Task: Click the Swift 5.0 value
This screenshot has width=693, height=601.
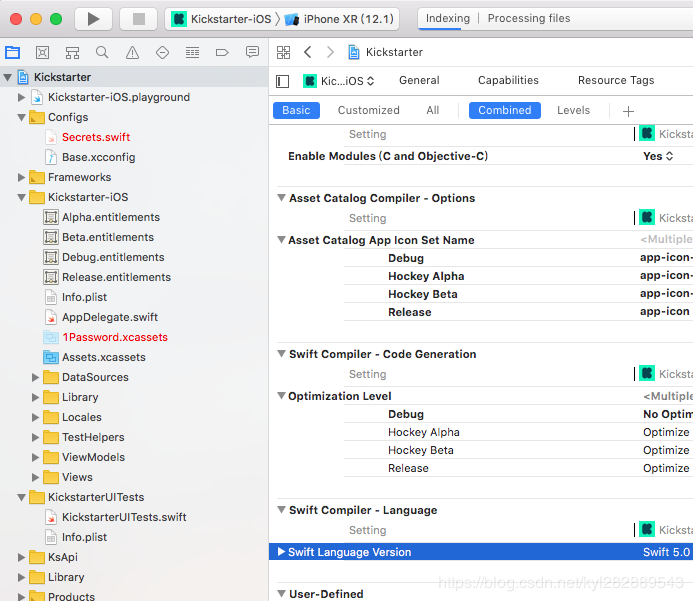Action: pos(666,552)
